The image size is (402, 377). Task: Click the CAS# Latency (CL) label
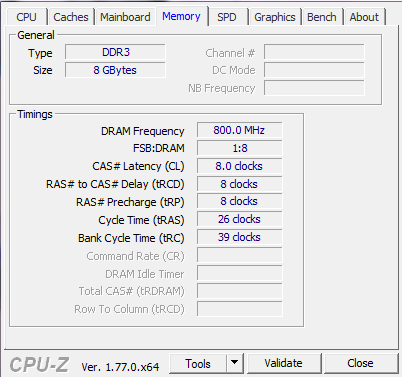point(138,166)
